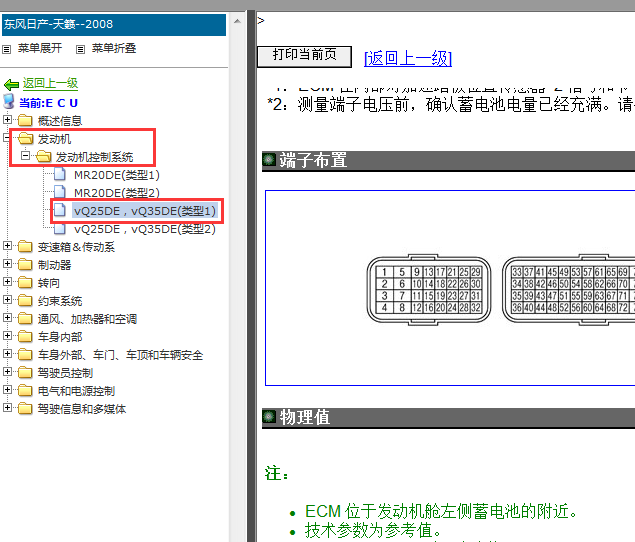Viewport: 635px width, 542px height.
Task: Open the [返回上一级] link in content pane
Action: pos(408,58)
